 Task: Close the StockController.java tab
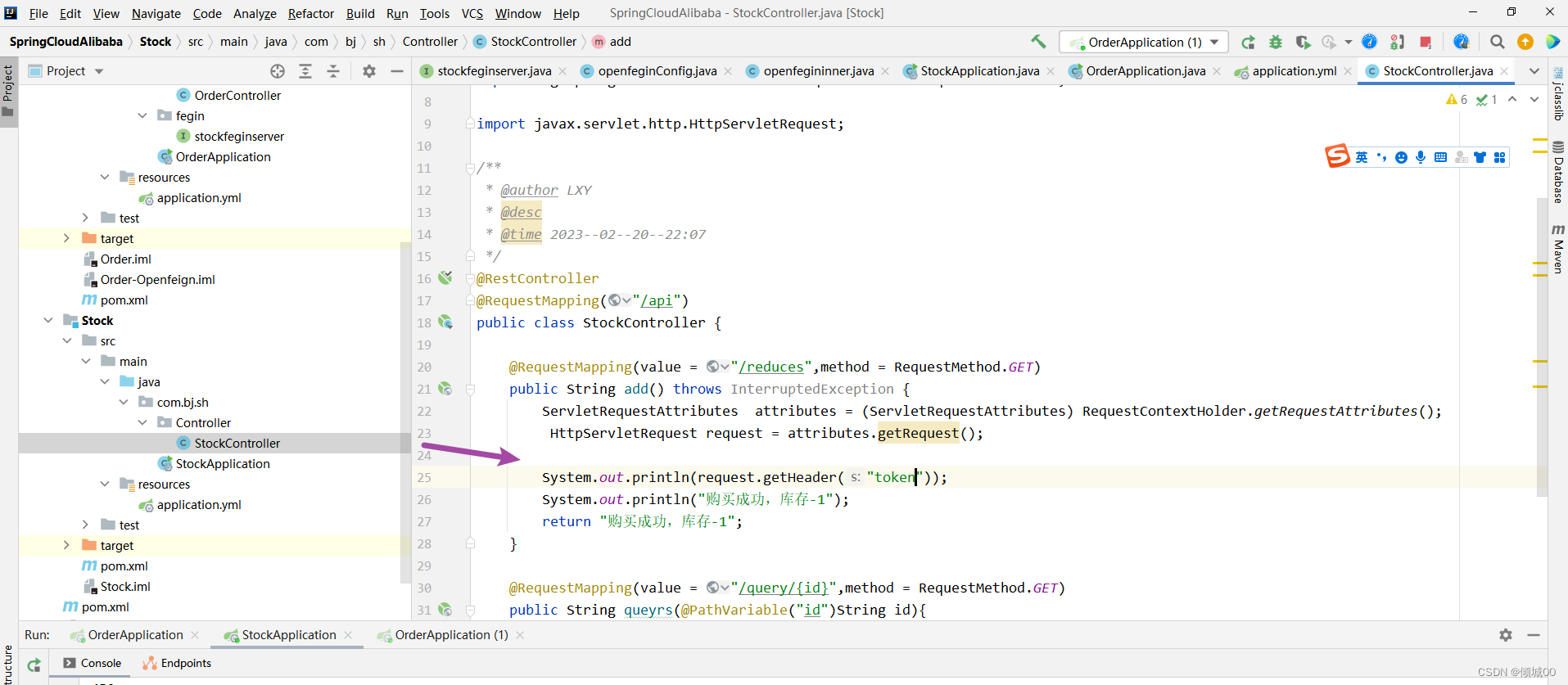click(1504, 71)
